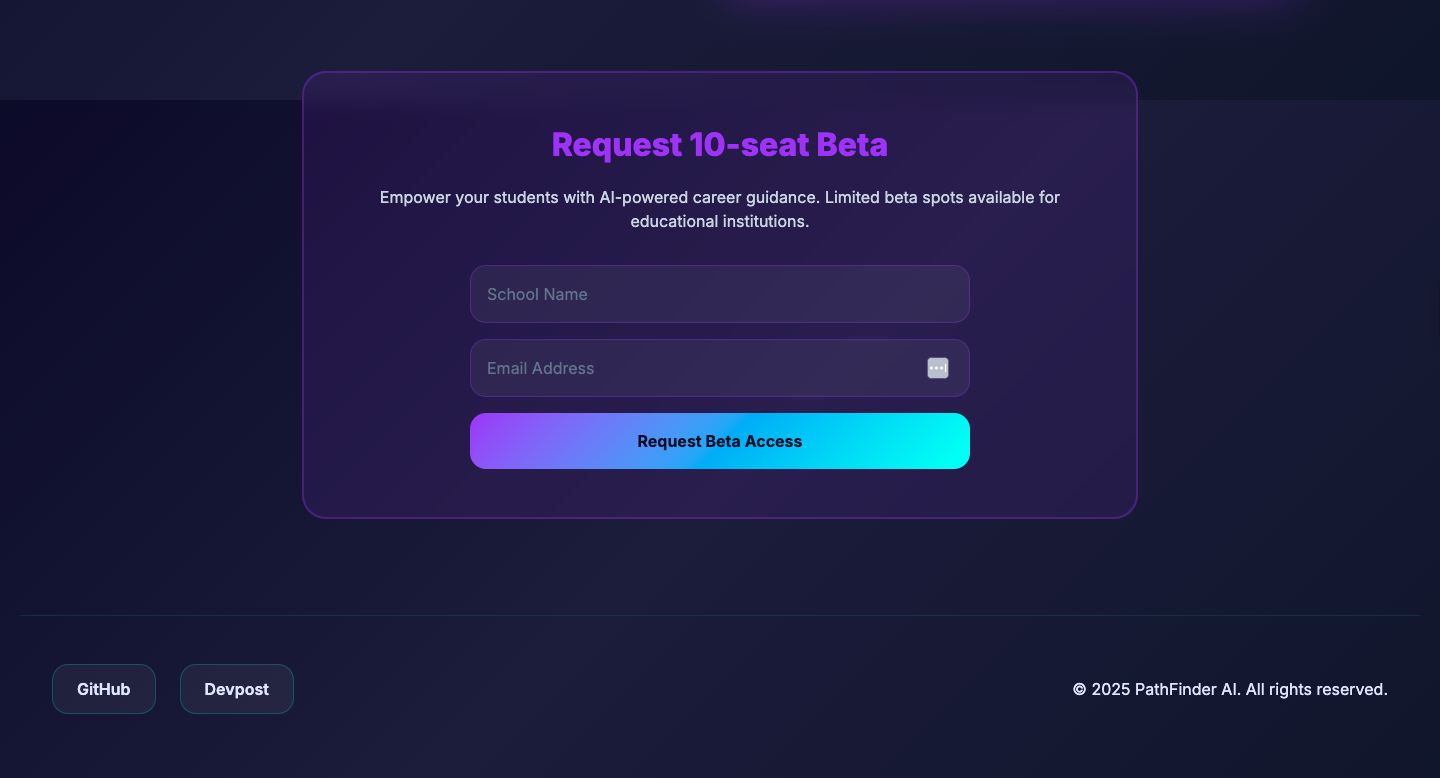Open the Devpost footer link
The image size is (1440, 778).
[x=237, y=689]
